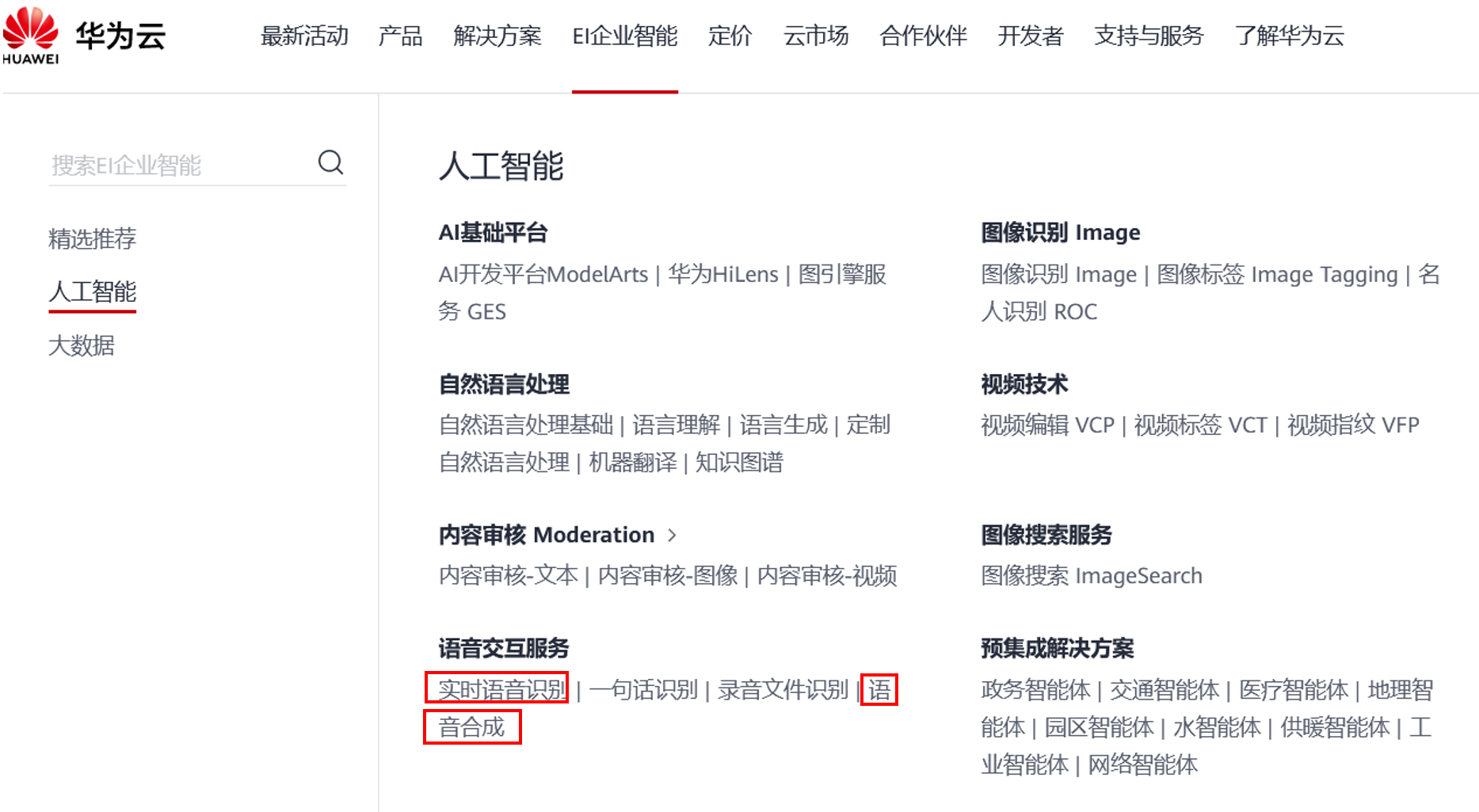Open the 供暖智能体 link
Image resolution: width=1479 pixels, height=812 pixels.
pos(1335,727)
